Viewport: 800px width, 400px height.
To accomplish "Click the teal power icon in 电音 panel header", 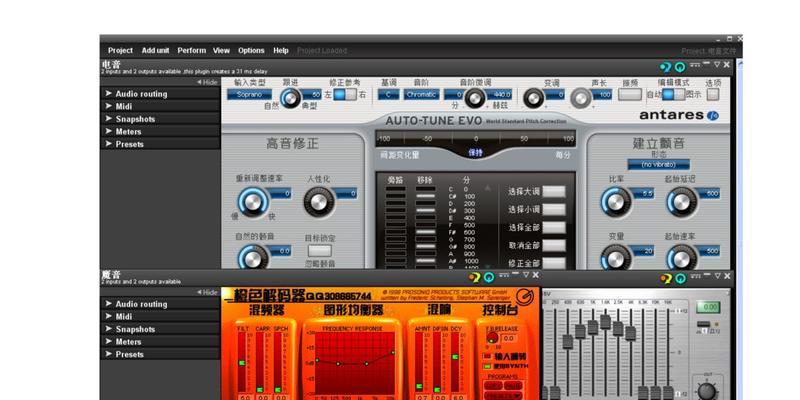I will [680, 67].
